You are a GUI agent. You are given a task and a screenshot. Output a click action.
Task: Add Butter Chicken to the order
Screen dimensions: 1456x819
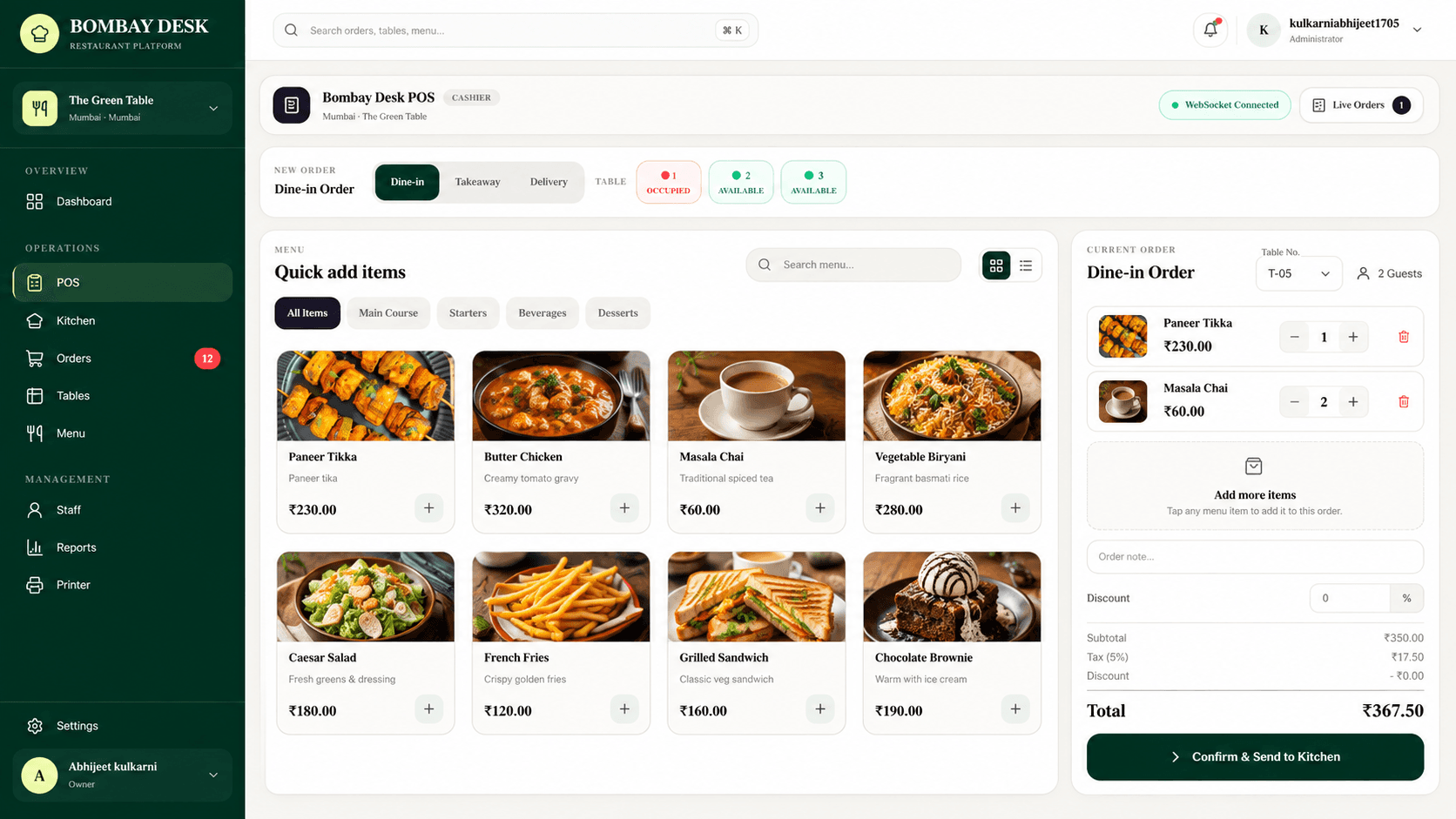coord(624,508)
